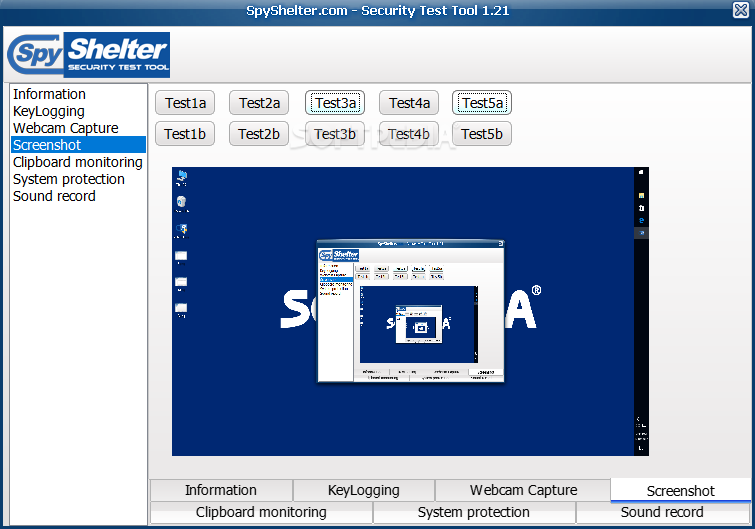The image size is (755, 529).
Task: Select Information in the left list
Action: point(78,94)
